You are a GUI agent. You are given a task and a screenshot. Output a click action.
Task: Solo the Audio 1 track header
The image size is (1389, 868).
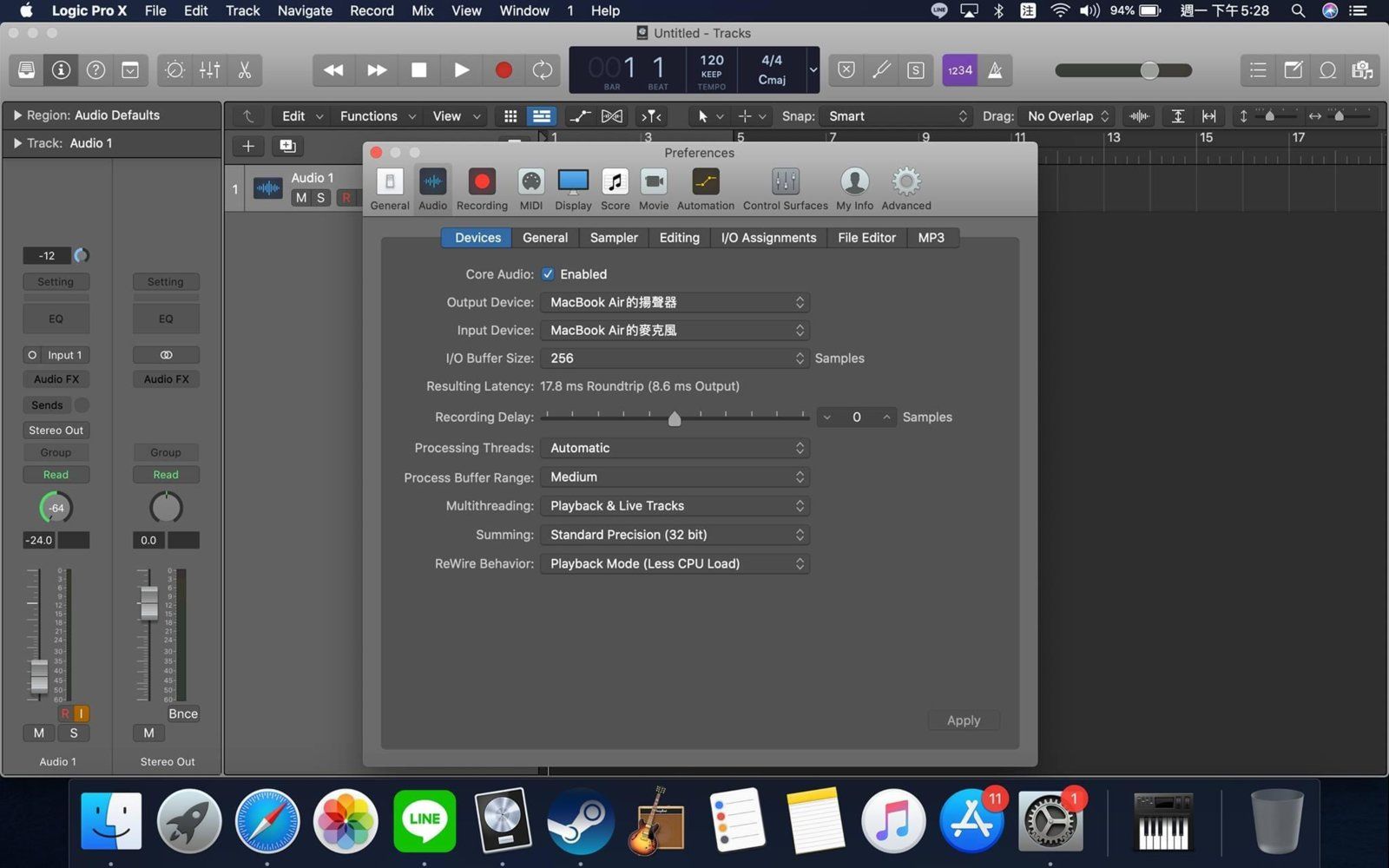click(x=320, y=198)
